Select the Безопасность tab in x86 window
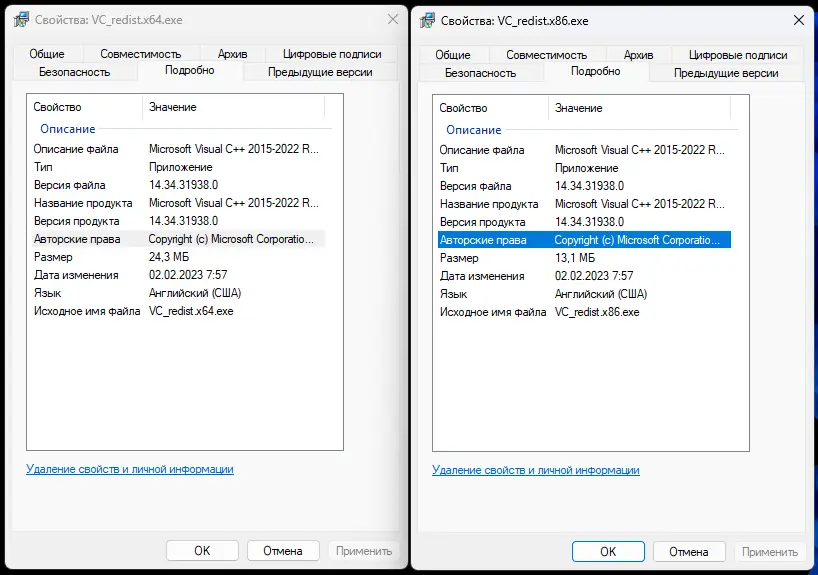Screen dimensions: 818x575 [x=480, y=73]
